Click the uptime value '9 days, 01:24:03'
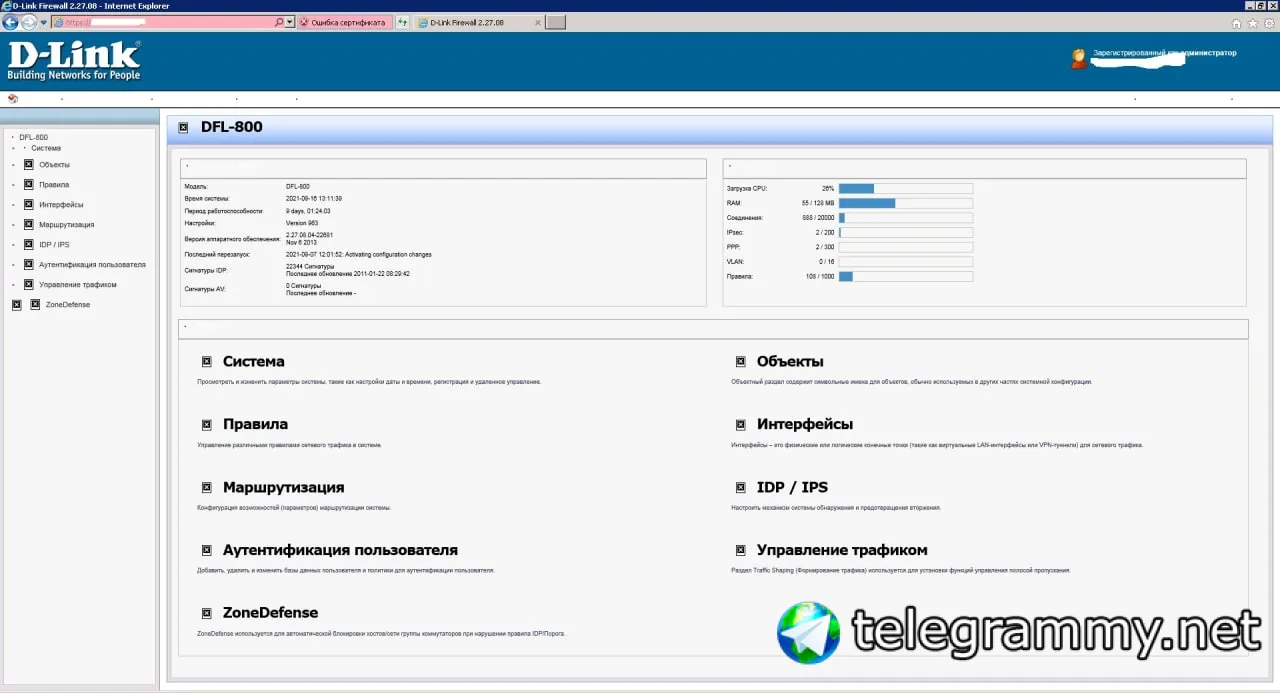The image size is (1280, 693). pos(308,211)
